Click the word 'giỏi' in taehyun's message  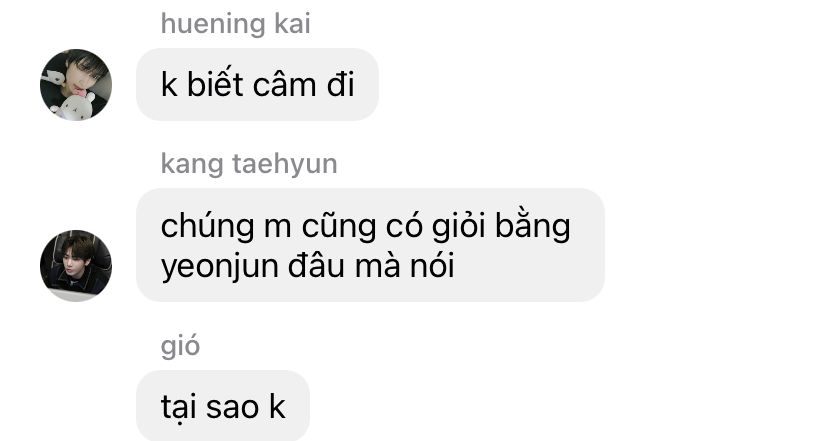[458, 227]
